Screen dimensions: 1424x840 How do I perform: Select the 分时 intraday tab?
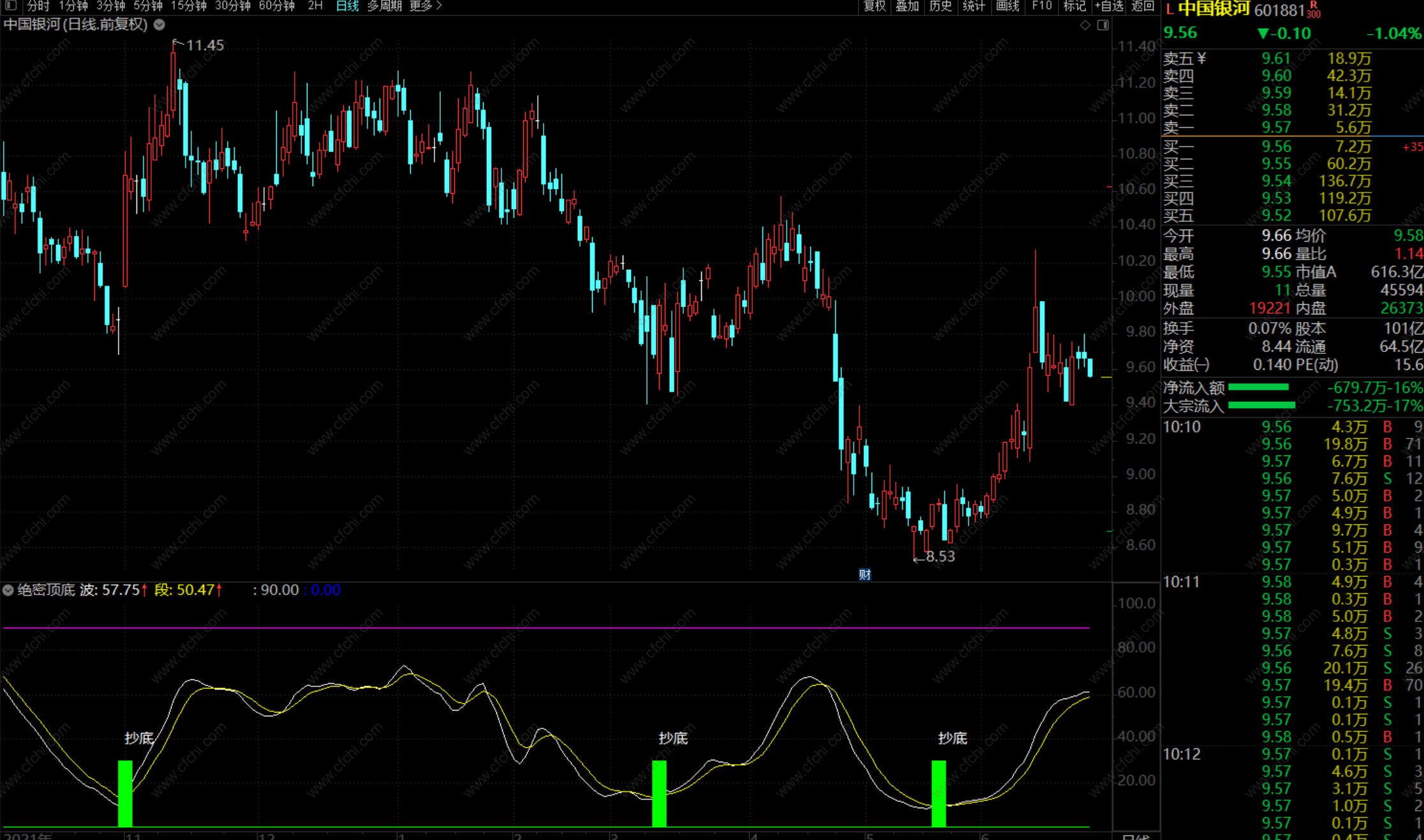coord(38,6)
